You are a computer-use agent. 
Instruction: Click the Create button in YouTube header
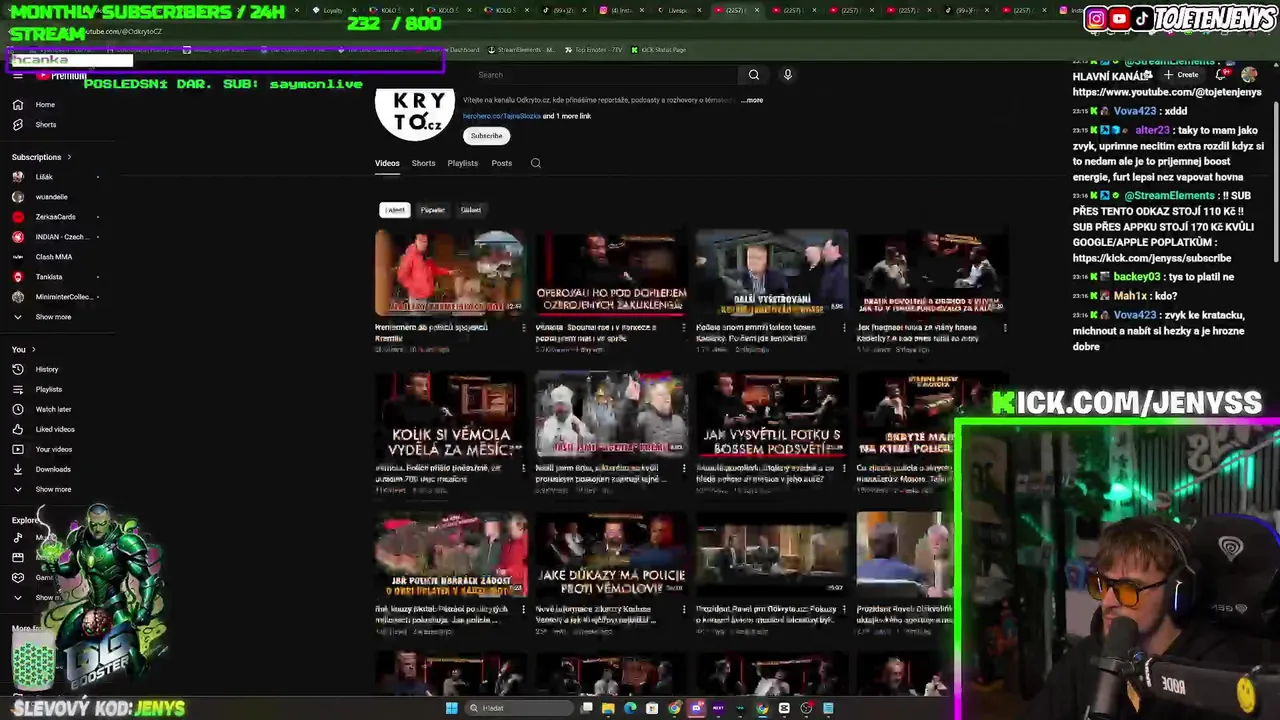click(1180, 75)
